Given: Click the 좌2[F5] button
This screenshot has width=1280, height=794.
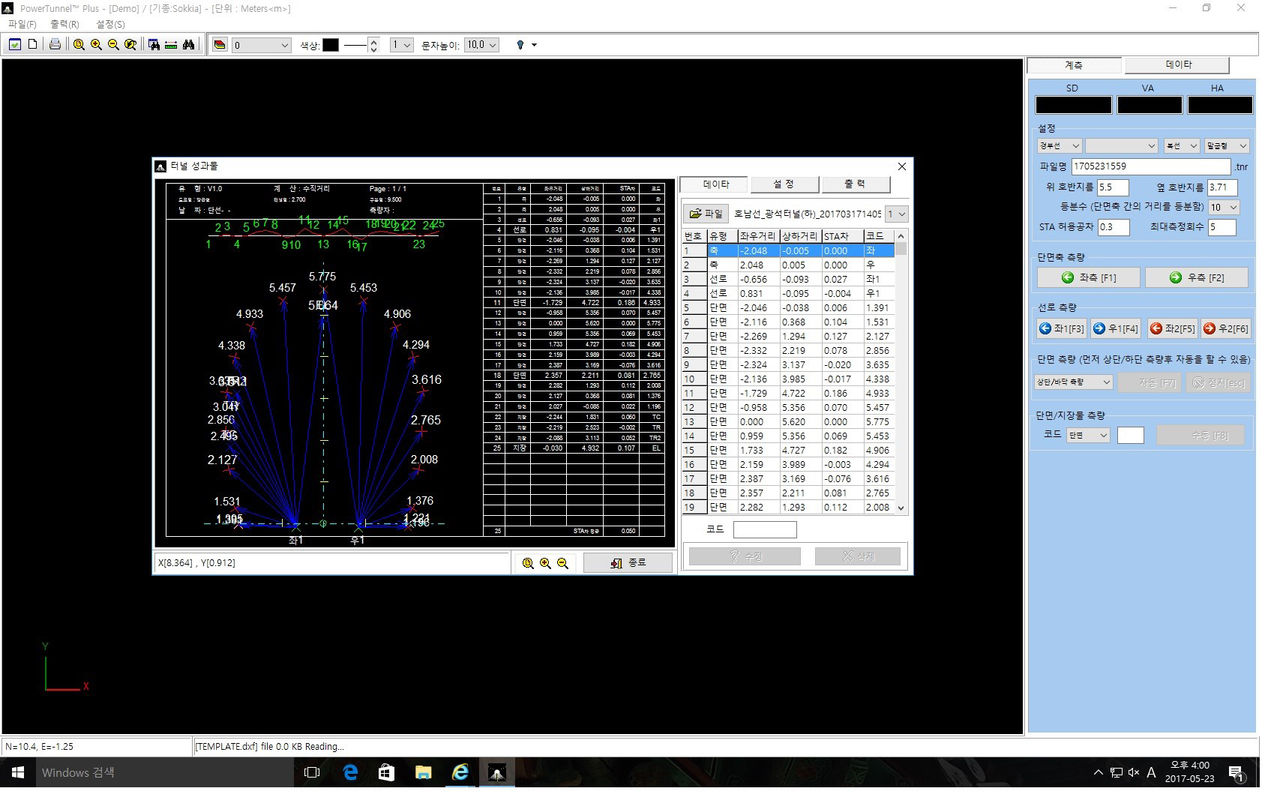Looking at the screenshot, I should [x=1171, y=328].
